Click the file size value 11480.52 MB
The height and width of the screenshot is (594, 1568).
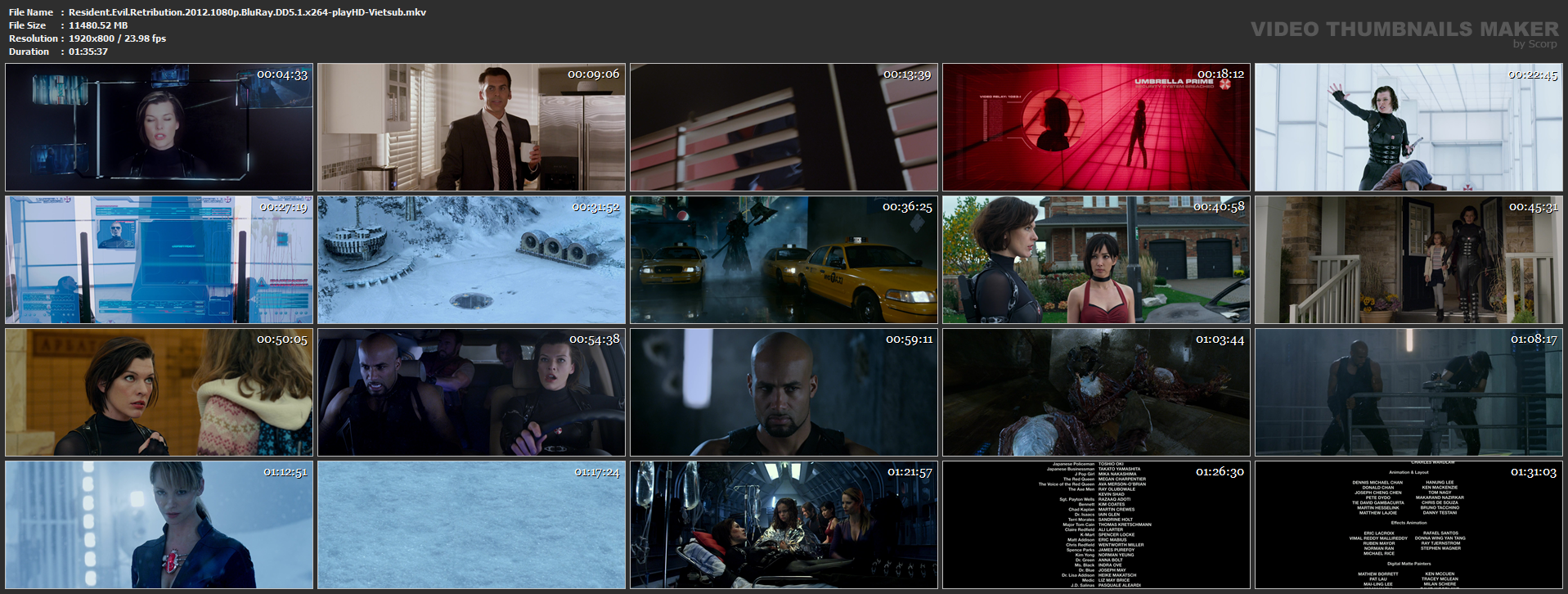pos(98,25)
